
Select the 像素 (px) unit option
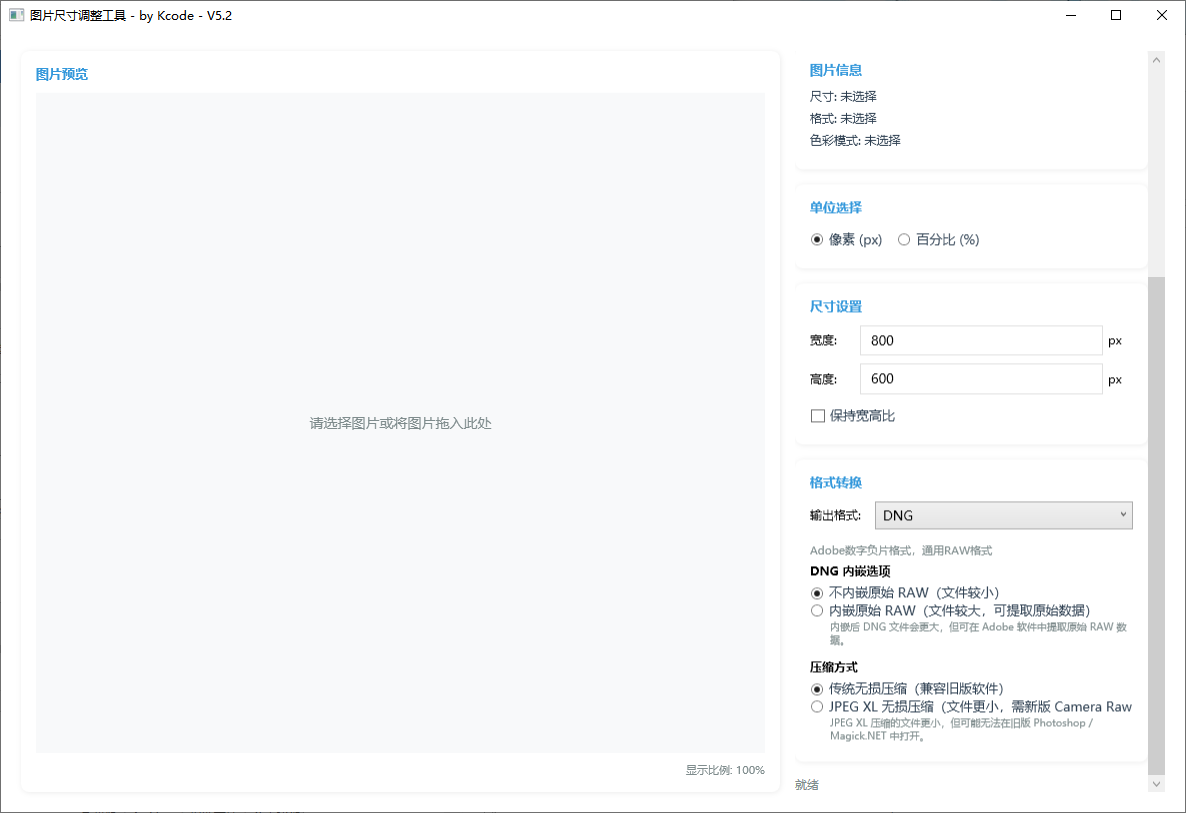817,239
